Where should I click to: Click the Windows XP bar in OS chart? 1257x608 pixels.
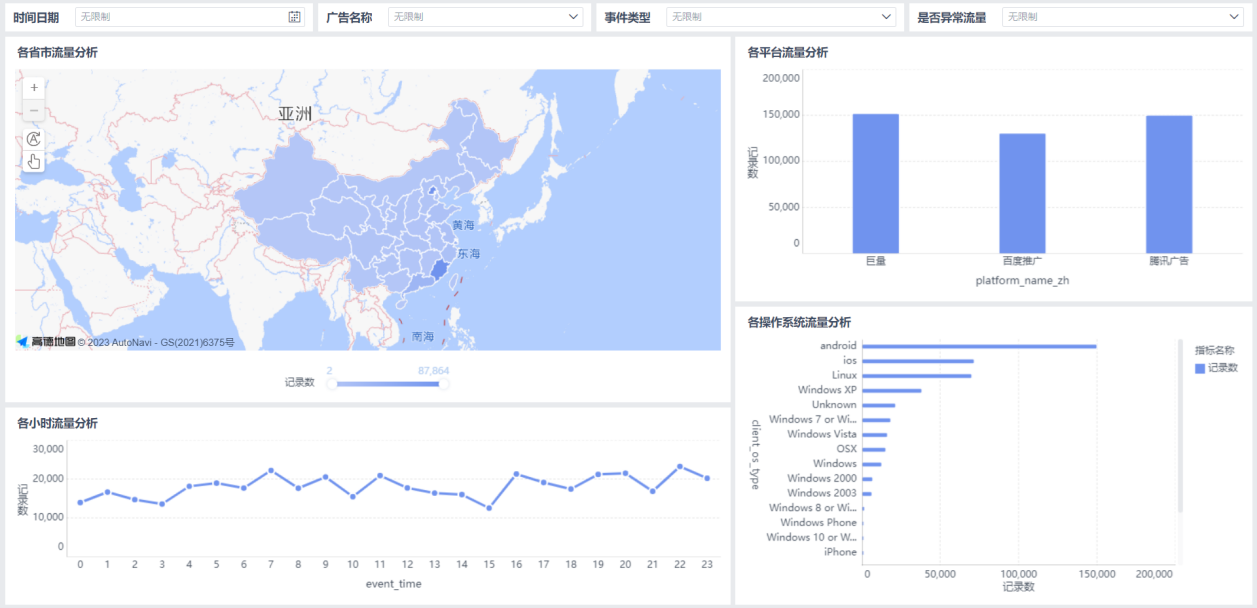(x=891, y=390)
